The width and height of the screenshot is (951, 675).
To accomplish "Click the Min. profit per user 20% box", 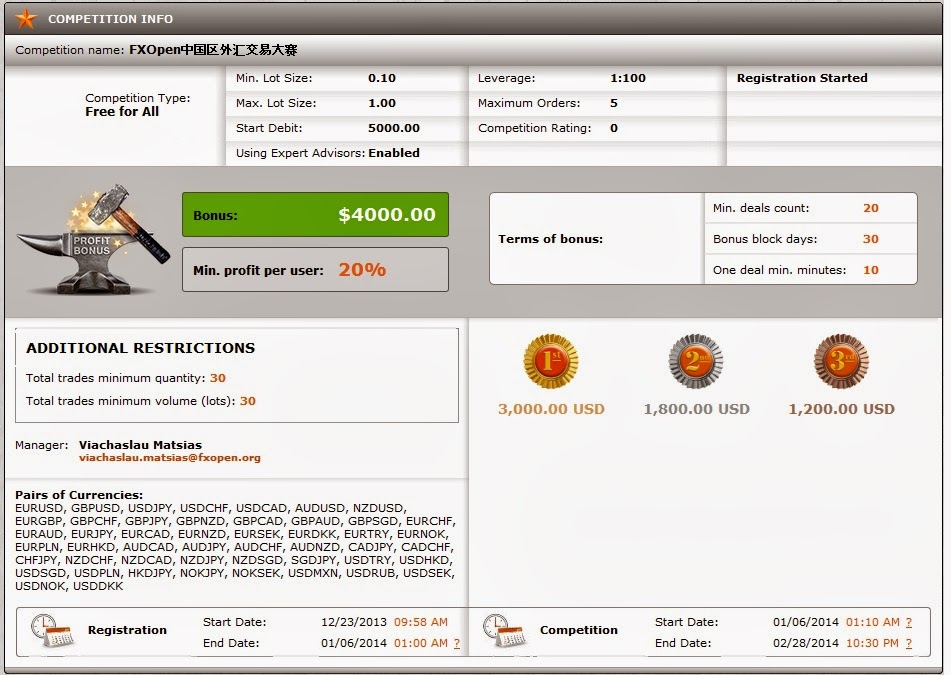I will coord(315,270).
